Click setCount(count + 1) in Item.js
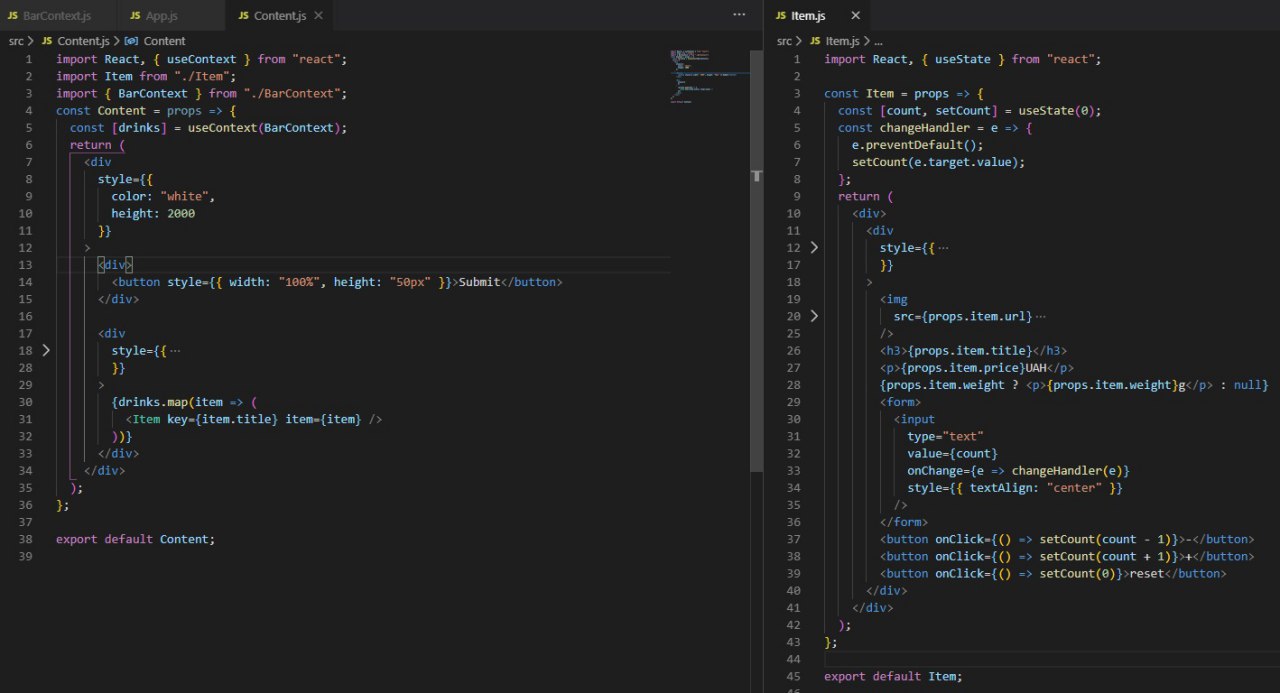 point(1105,556)
